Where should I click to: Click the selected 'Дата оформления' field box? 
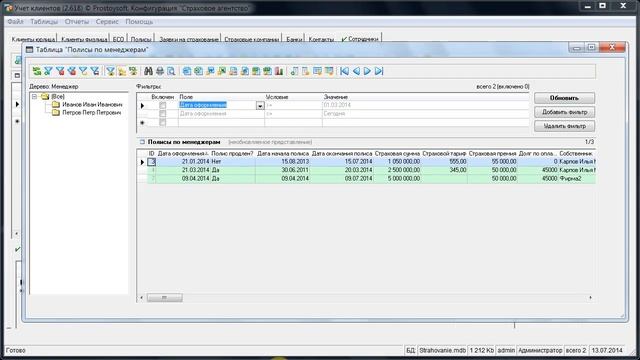(x=218, y=105)
